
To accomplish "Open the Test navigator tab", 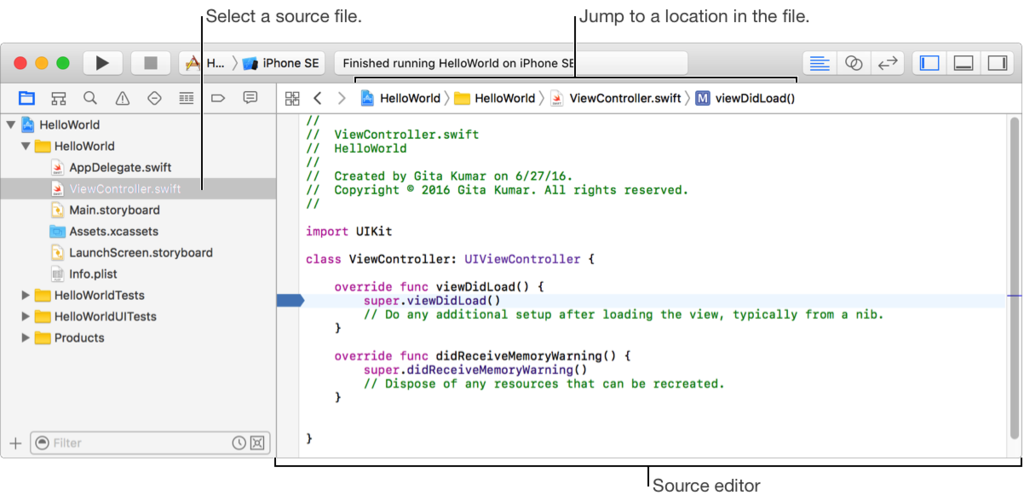I will tap(154, 98).
